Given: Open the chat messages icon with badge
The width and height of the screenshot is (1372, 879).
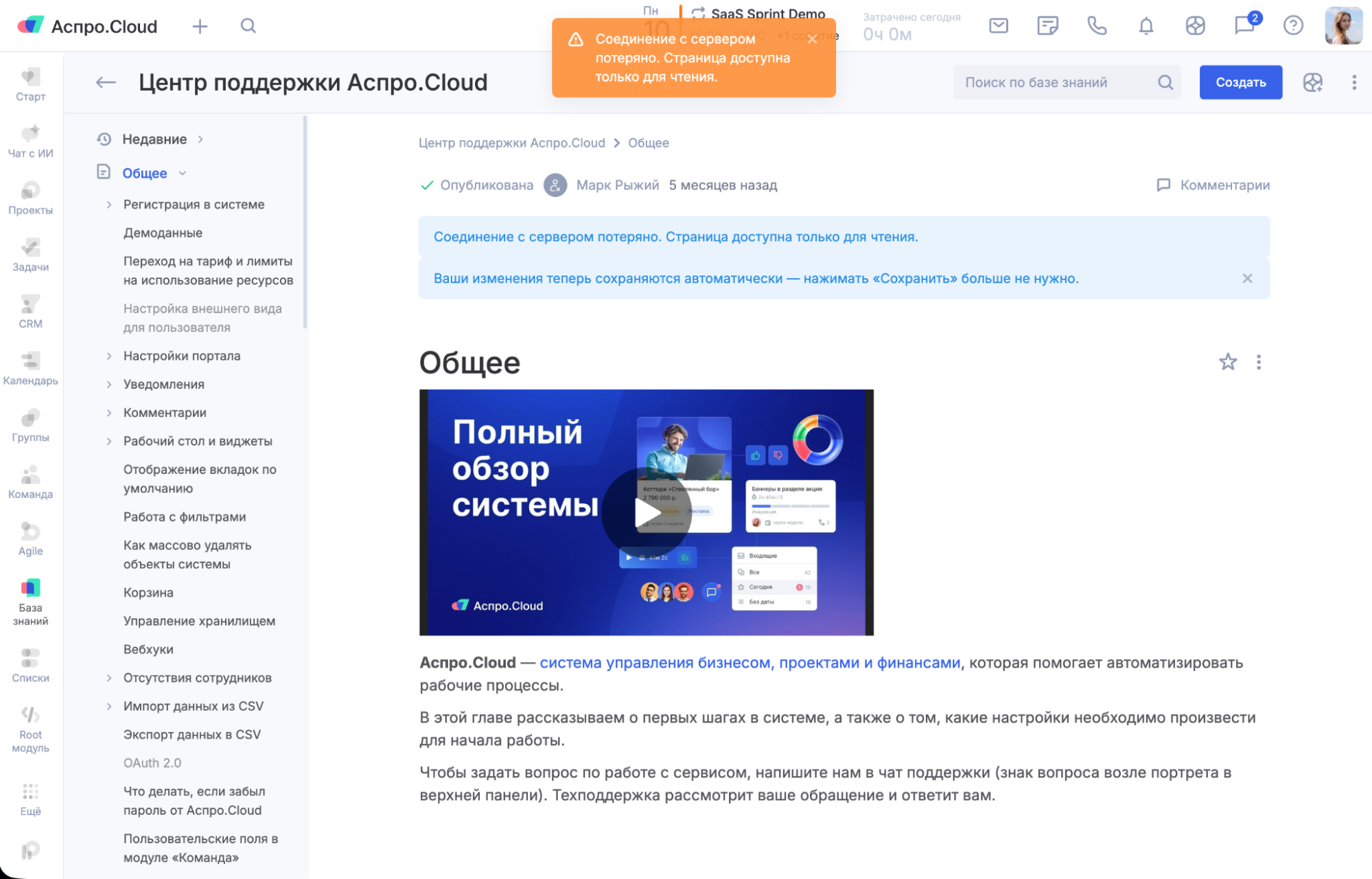Looking at the screenshot, I should (x=1244, y=25).
